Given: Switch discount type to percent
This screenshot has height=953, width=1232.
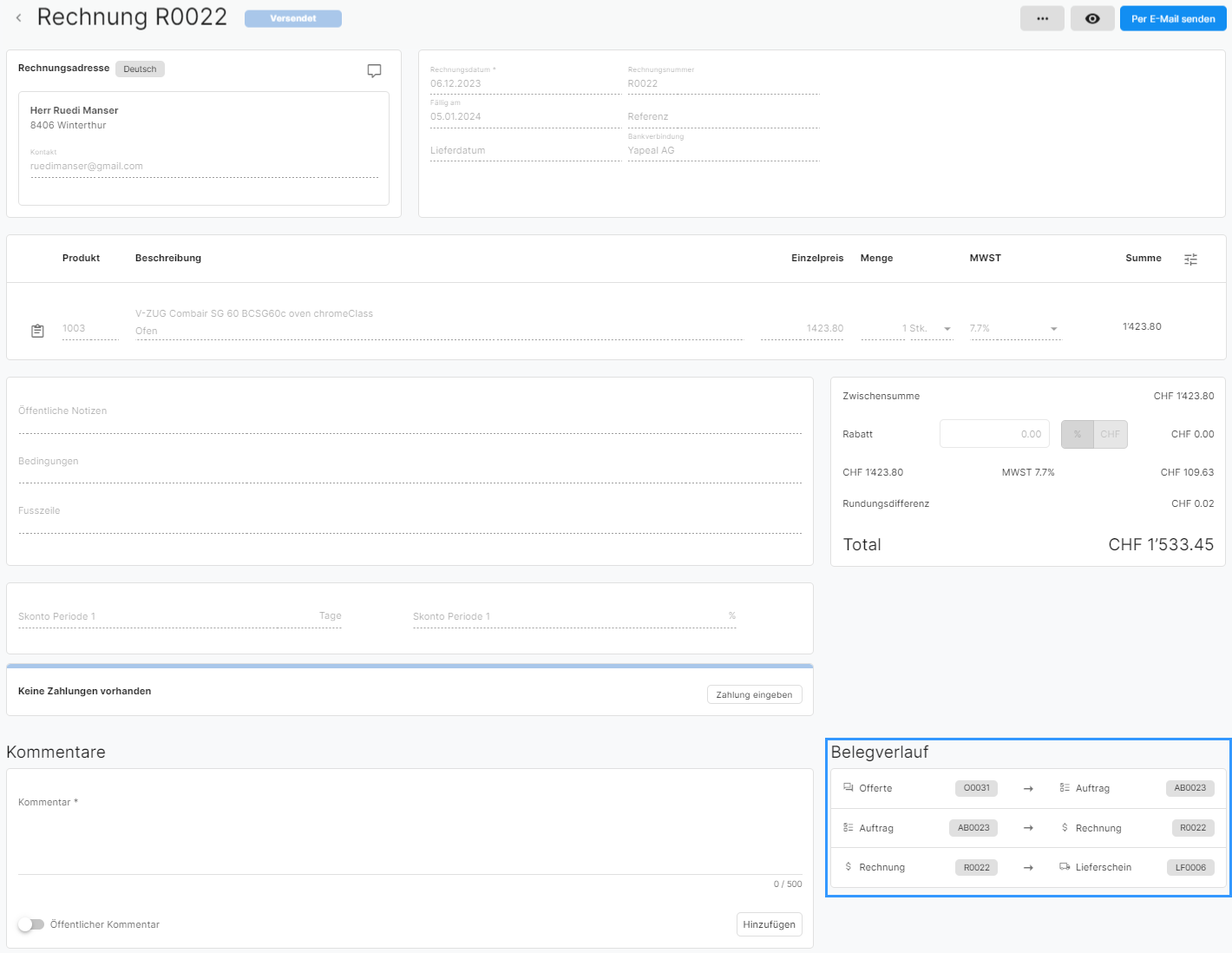Looking at the screenshot, I should click(x=1077, y=434).
